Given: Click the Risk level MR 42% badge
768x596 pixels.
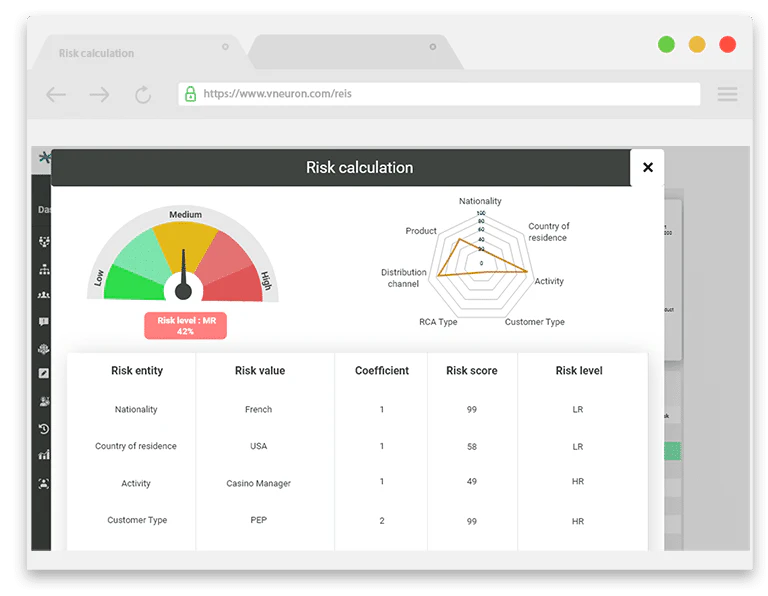Looking at the screenshot, I should pos(186,326).
